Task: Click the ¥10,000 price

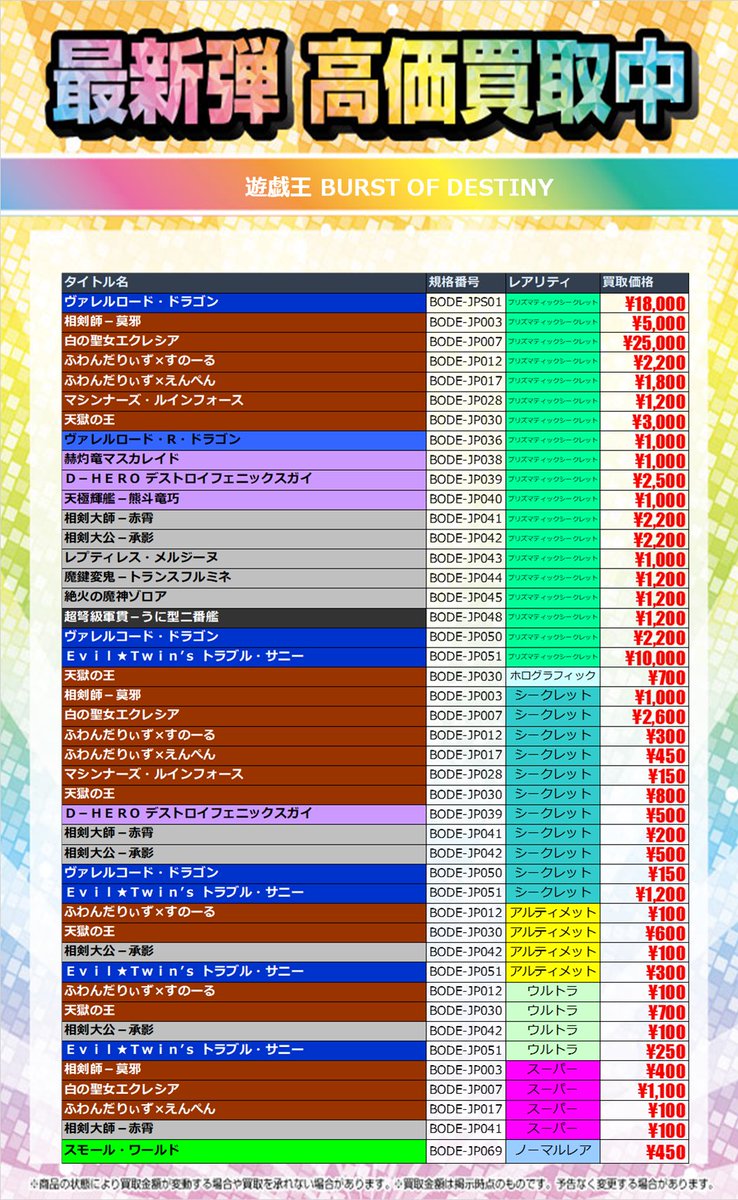Action: [655, 658]
